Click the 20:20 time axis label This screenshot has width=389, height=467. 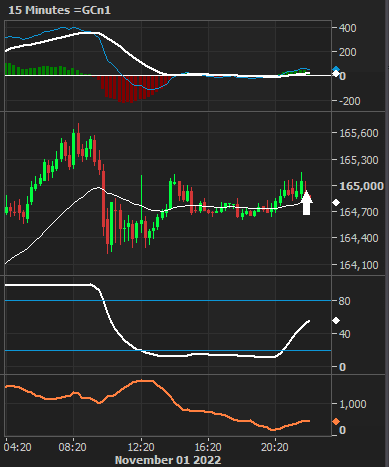click(275, 447)
